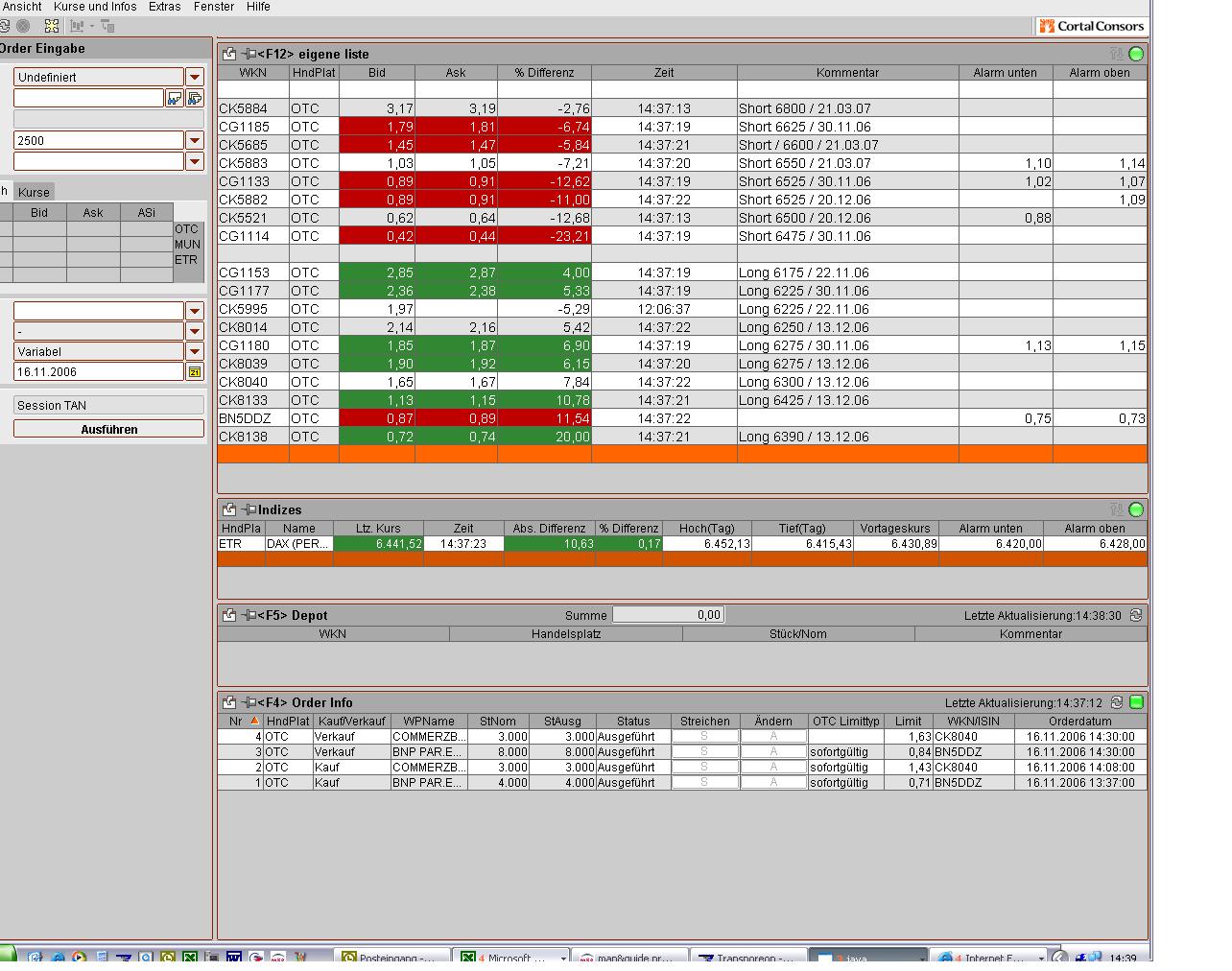Expand the 2500 quantity dropdown
This screenshot has width=1232, height=971.
(x=194, y=139)
